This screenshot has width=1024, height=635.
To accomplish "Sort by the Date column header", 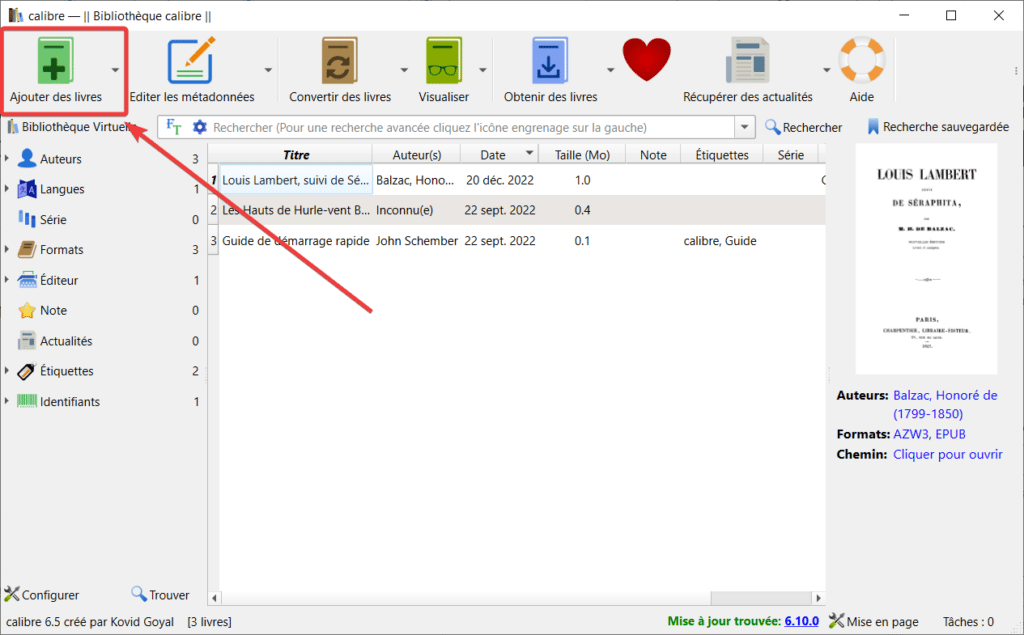I will click(x=500, y=155).
